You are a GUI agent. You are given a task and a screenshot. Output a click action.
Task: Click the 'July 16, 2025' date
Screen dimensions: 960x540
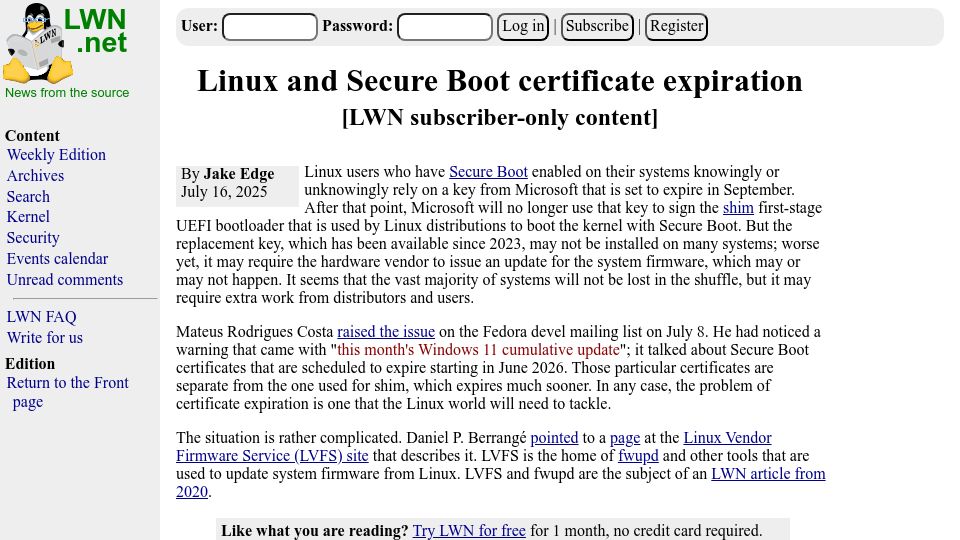pos(224,192)
